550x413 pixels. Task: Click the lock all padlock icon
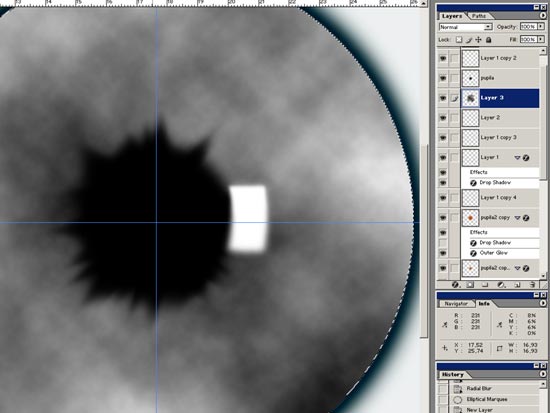click(x=488, y=40)
